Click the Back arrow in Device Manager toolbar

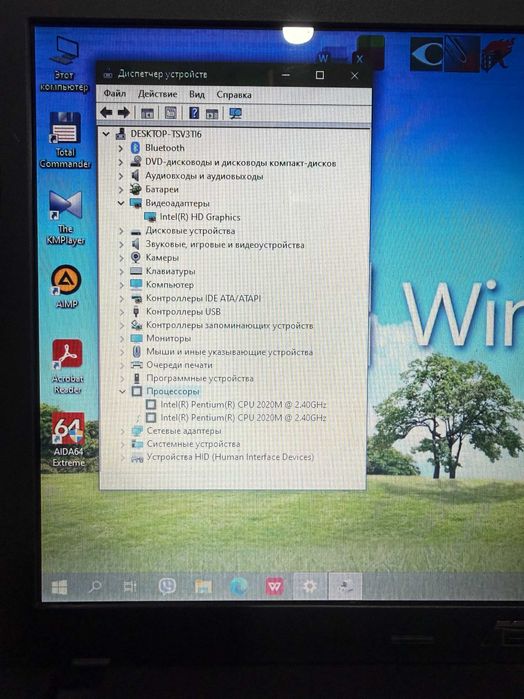(106, 112)
